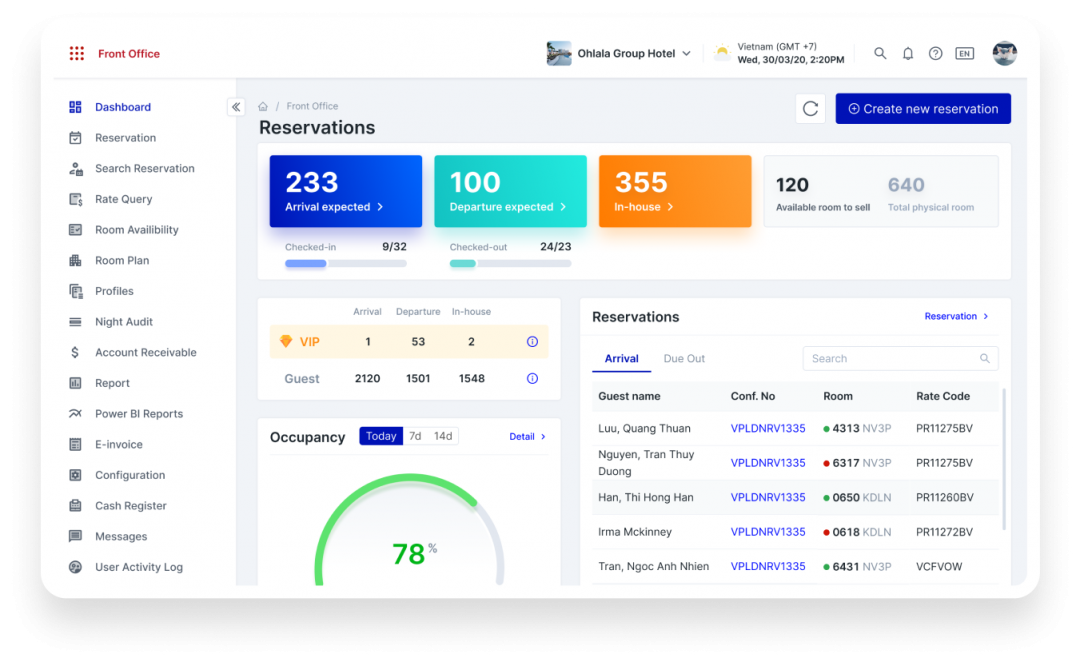Viewport: 1080px width, 662px height.
Task: Switch occupancy view to Today
Action: (x=381, y=436)
